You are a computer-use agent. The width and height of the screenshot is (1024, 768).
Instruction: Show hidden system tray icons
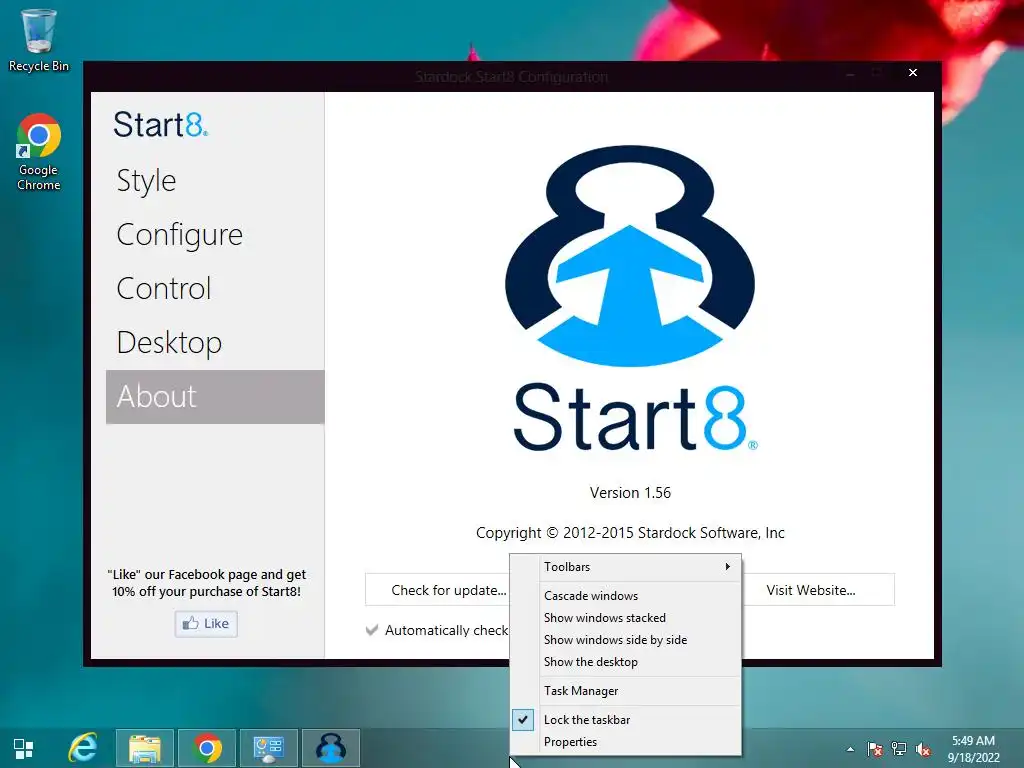850,749
